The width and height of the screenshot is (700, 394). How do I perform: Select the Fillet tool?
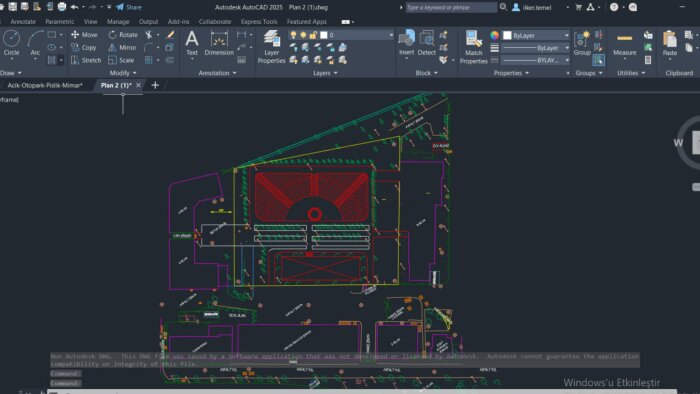pos(149,47)
